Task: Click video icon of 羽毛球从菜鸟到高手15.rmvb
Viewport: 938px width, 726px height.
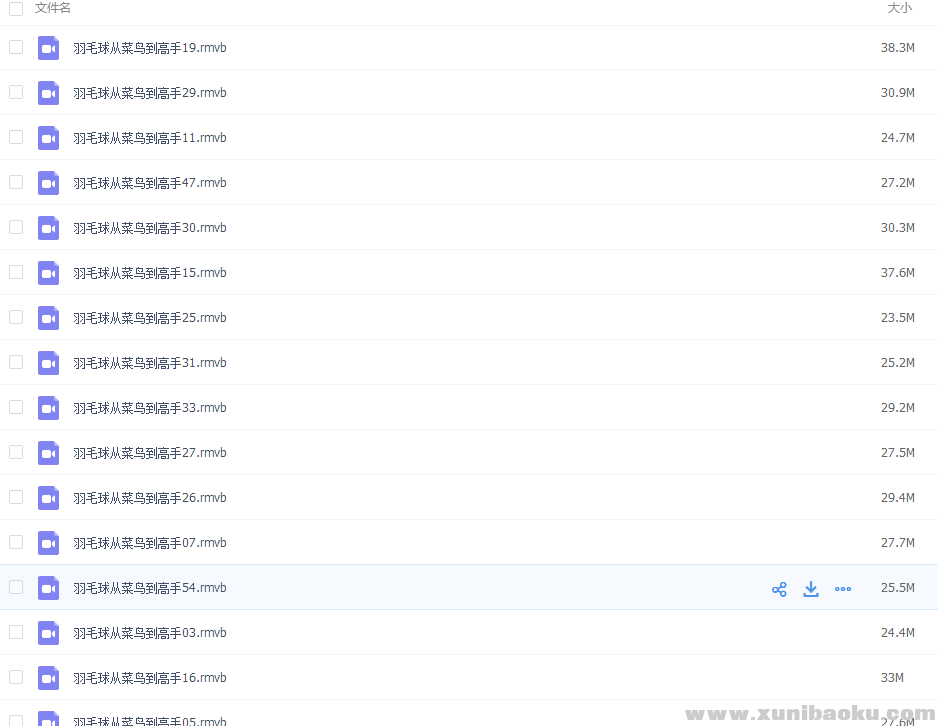Action: tap(48, 273)
